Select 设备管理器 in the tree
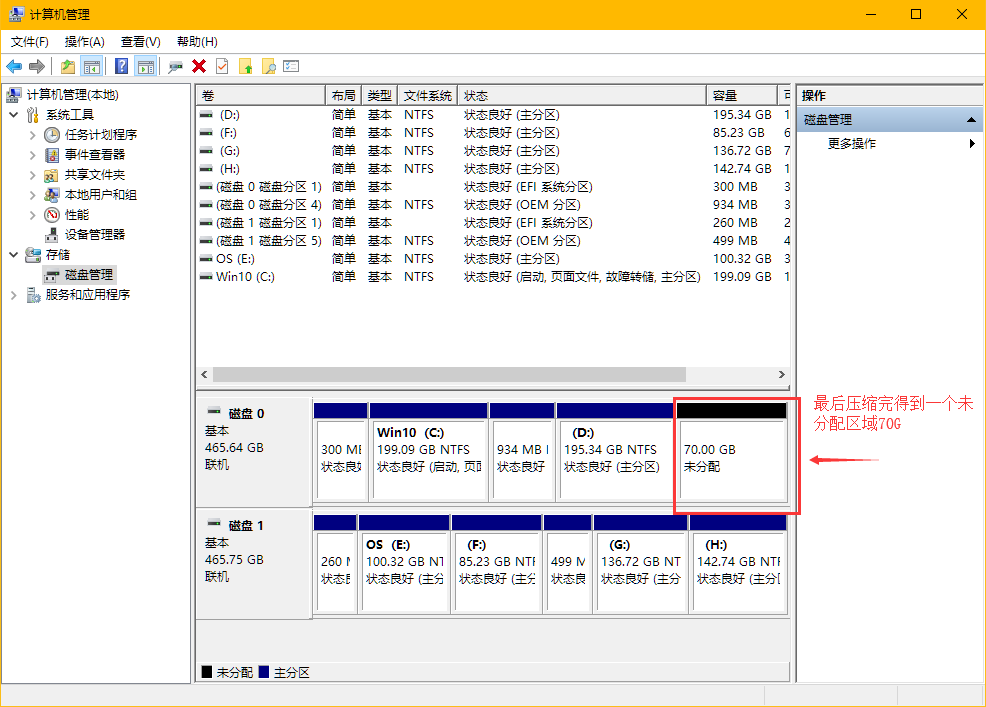The height and width of the screenshot is (707, 986). (x=95, y=235)
